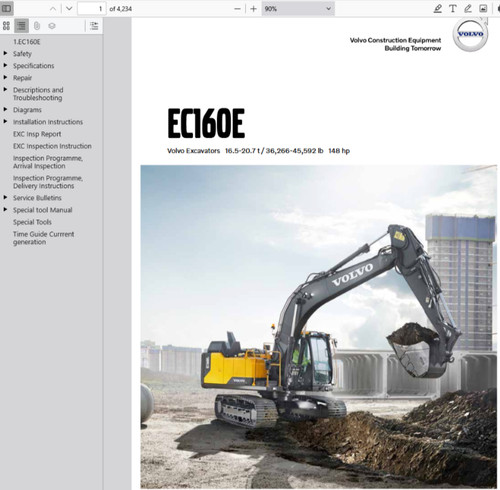Open the Safety bookmark
This screenshot has width=500, height=490.
pyautogui.click(x=22, y=54)
